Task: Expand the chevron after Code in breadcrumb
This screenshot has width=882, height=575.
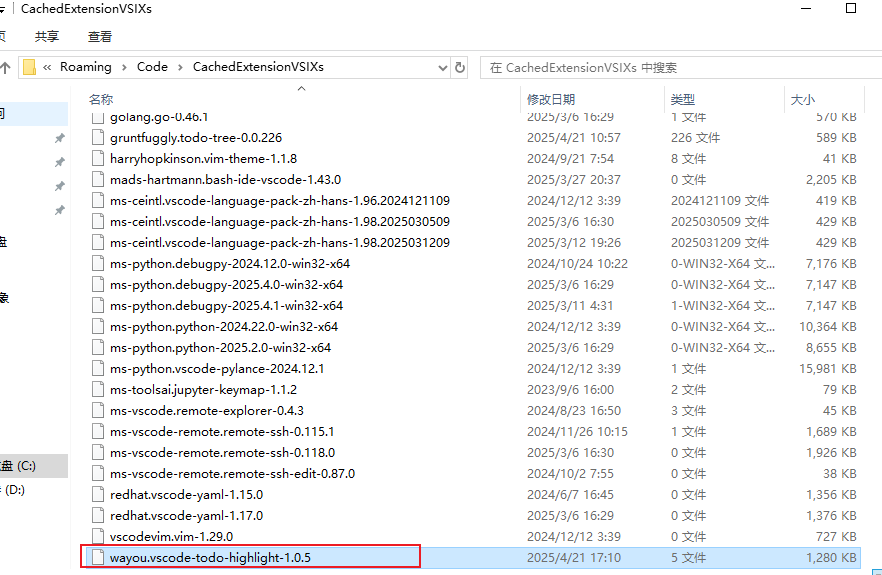Action: click(x=180, y=68)
